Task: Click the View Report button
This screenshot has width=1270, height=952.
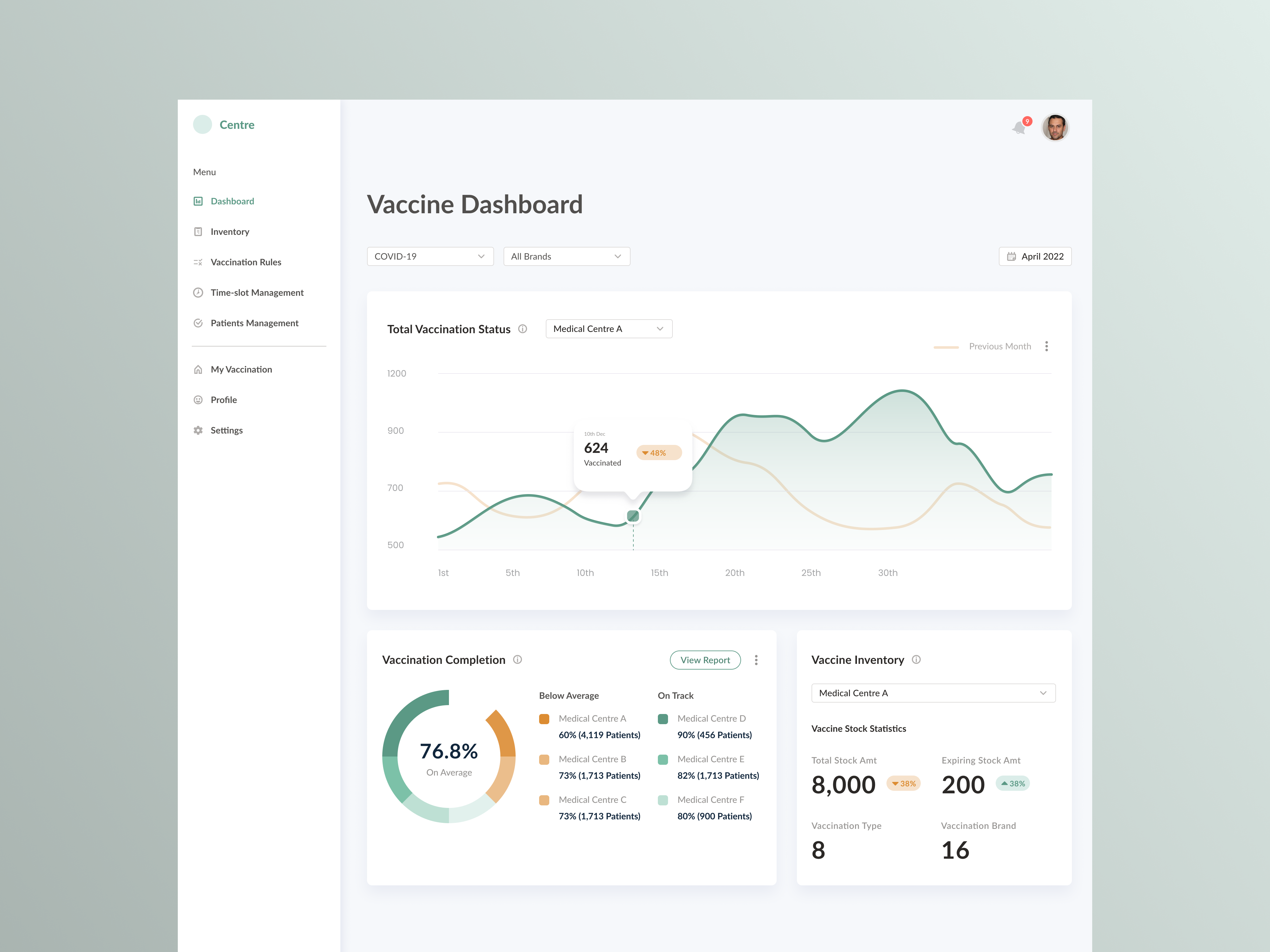Action: pos(705,660)
